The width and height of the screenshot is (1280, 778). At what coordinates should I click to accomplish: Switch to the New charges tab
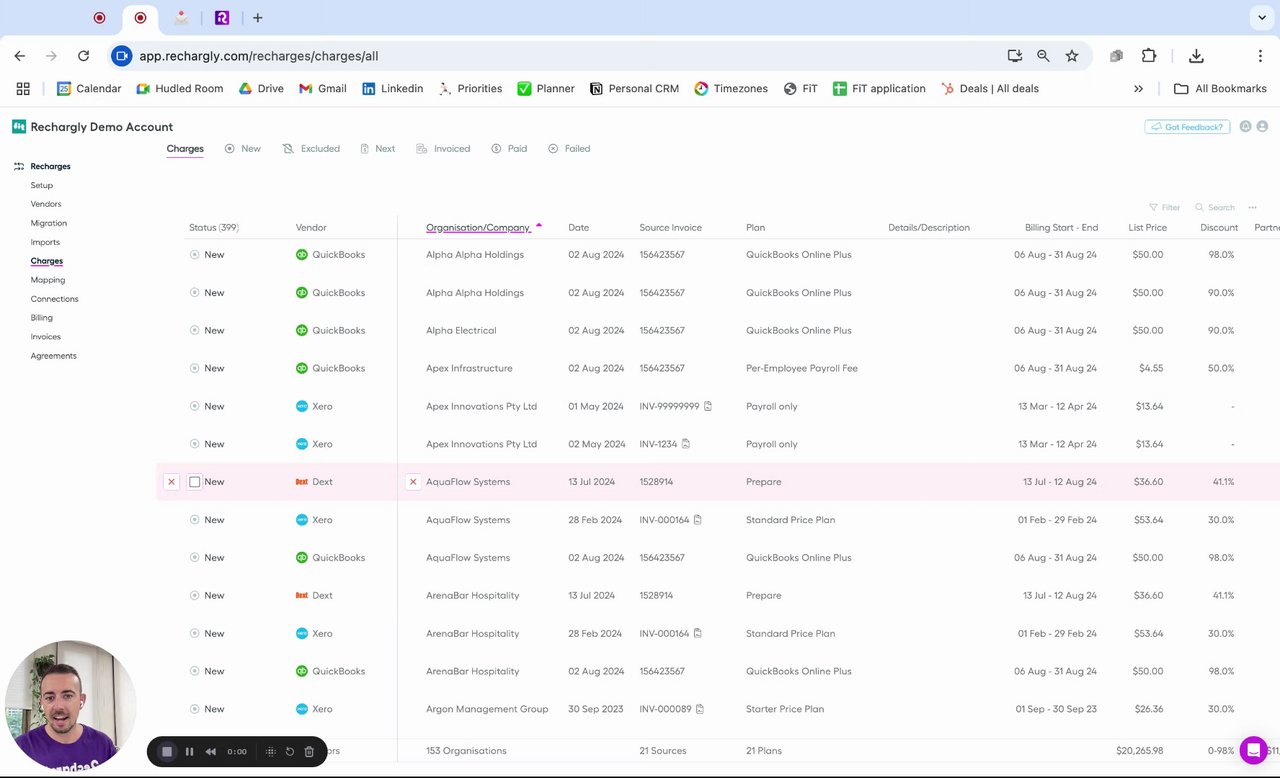click(x=243, y=149)
